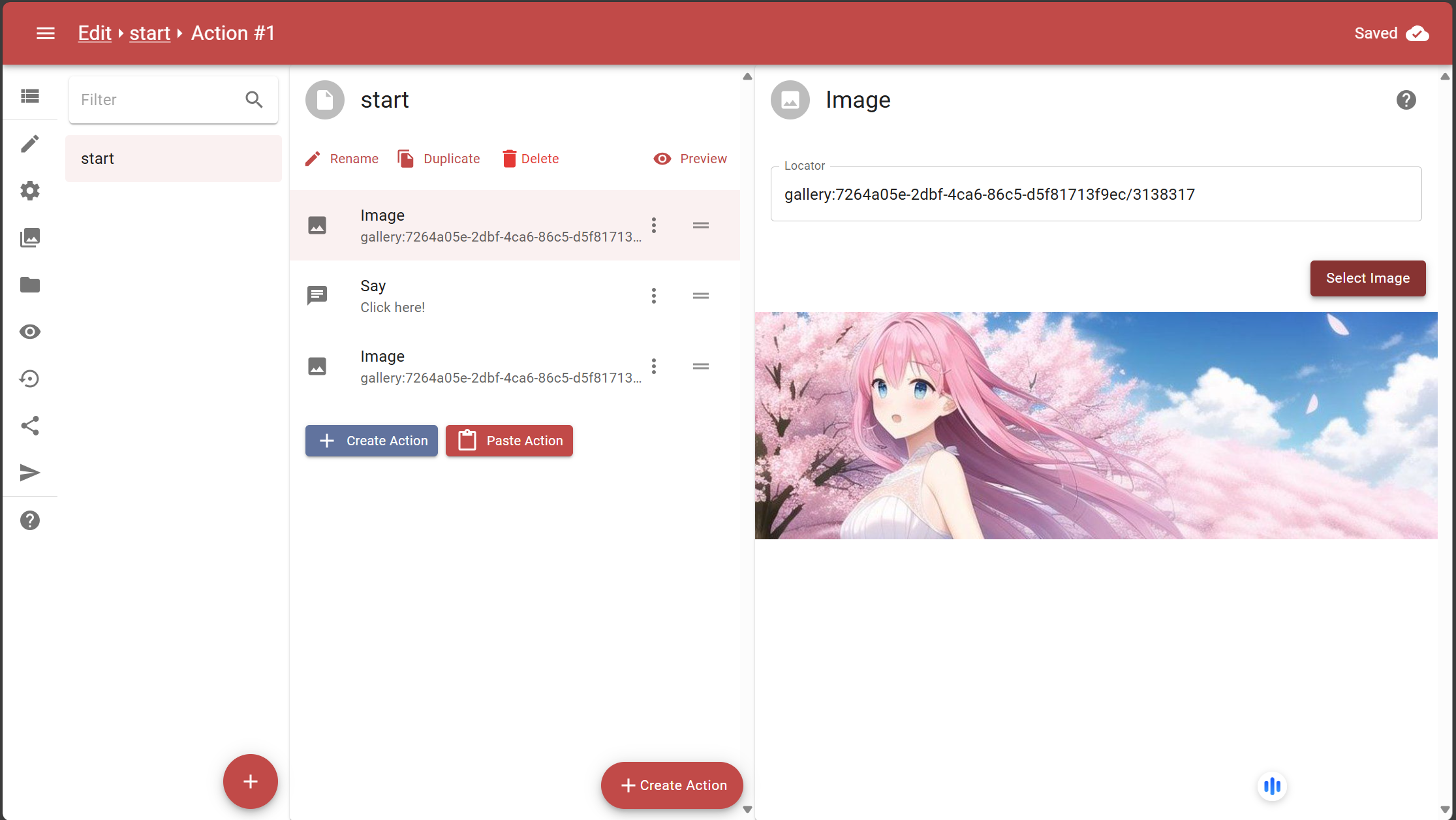1456x820 pixels.
Task: Click the send paper-plane sidebar icon
Action: tap(30, 473)
